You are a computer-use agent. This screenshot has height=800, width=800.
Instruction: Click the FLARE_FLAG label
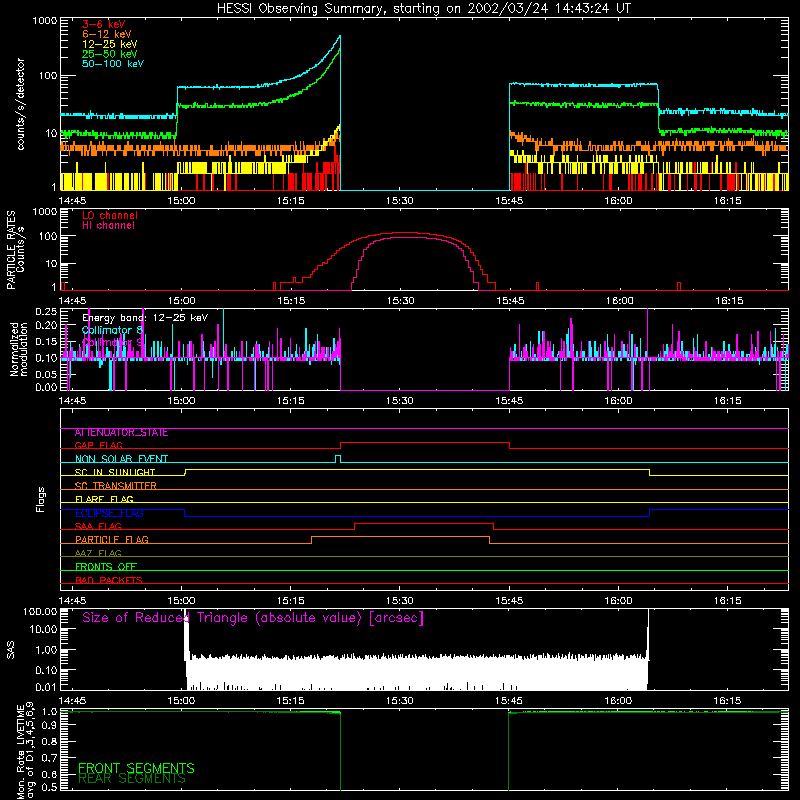coord(104,499)
